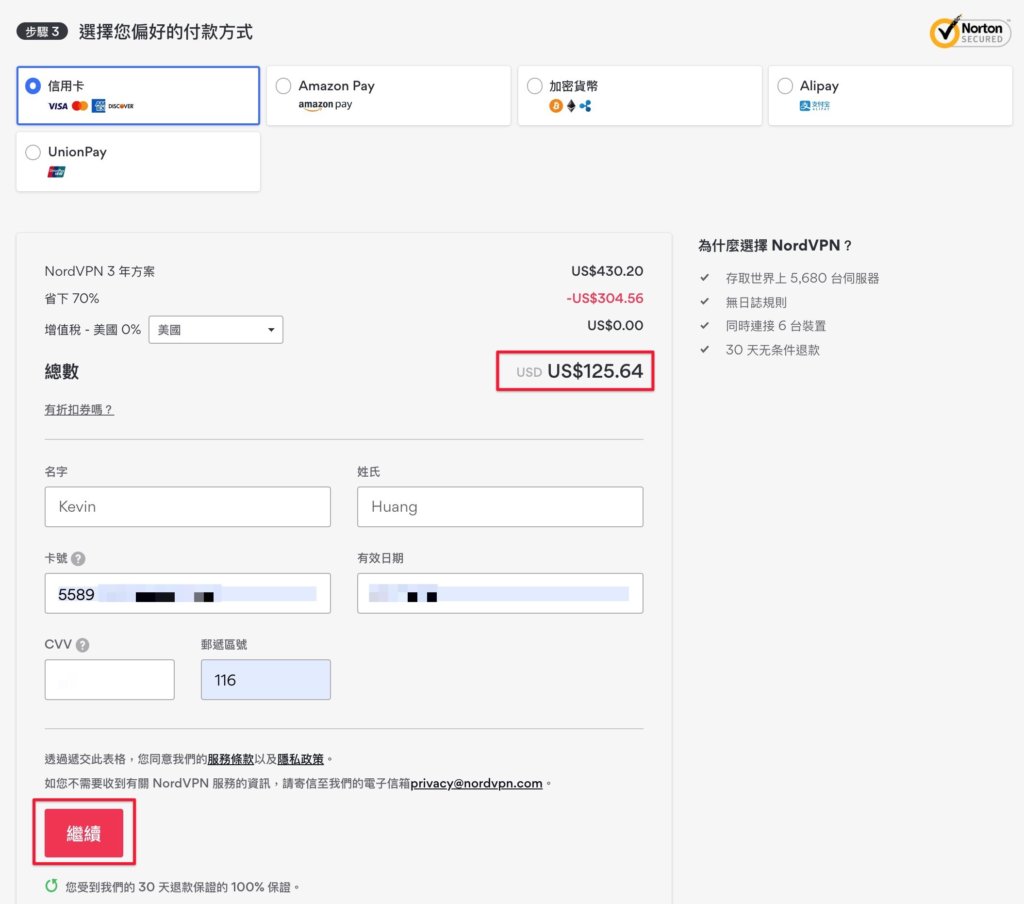The image size is (1024, 904).
Task: Focus the 郵遞區號 postal code field
Action: tap(266, 679)
